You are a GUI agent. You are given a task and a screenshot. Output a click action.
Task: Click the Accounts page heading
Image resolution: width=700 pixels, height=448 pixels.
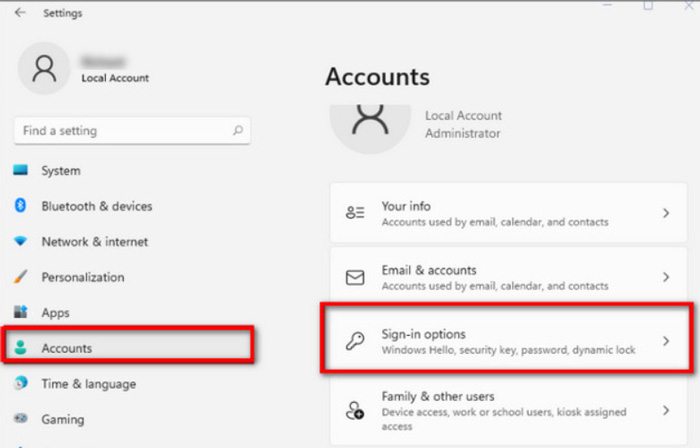(378, 77)
